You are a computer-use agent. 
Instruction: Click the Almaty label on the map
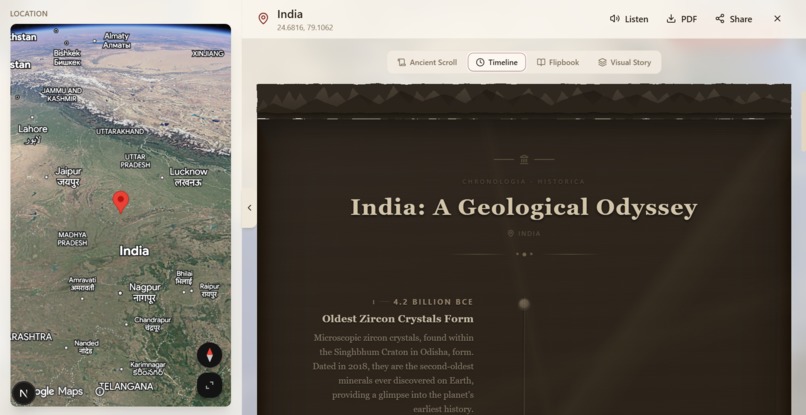117,40
